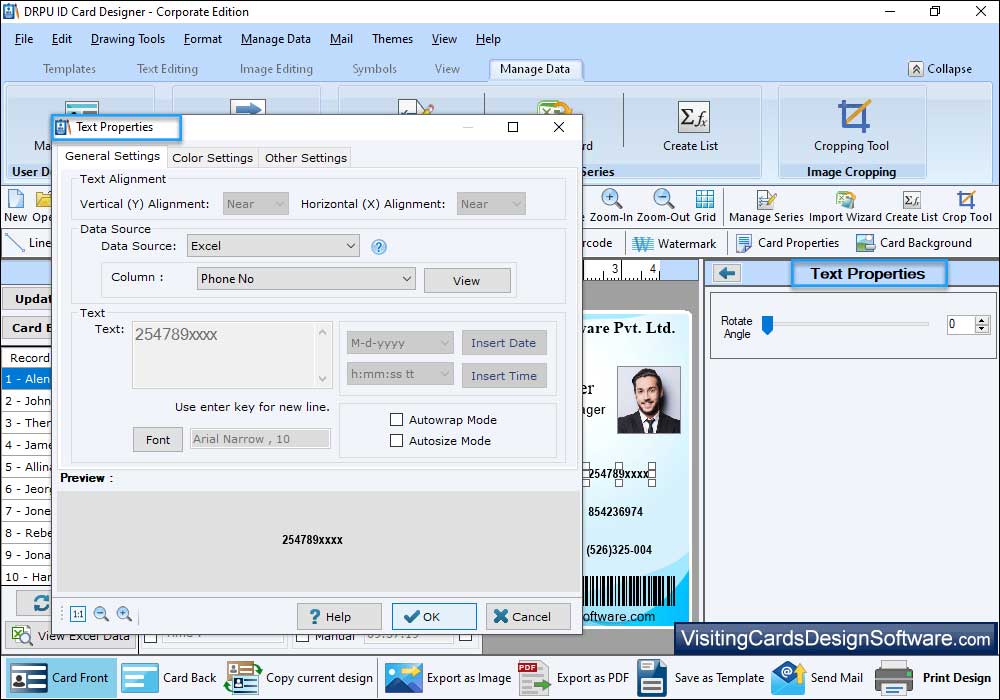Switch to Color Settings tab
Screen dimensions: 1000x700
tap(212, 157)
